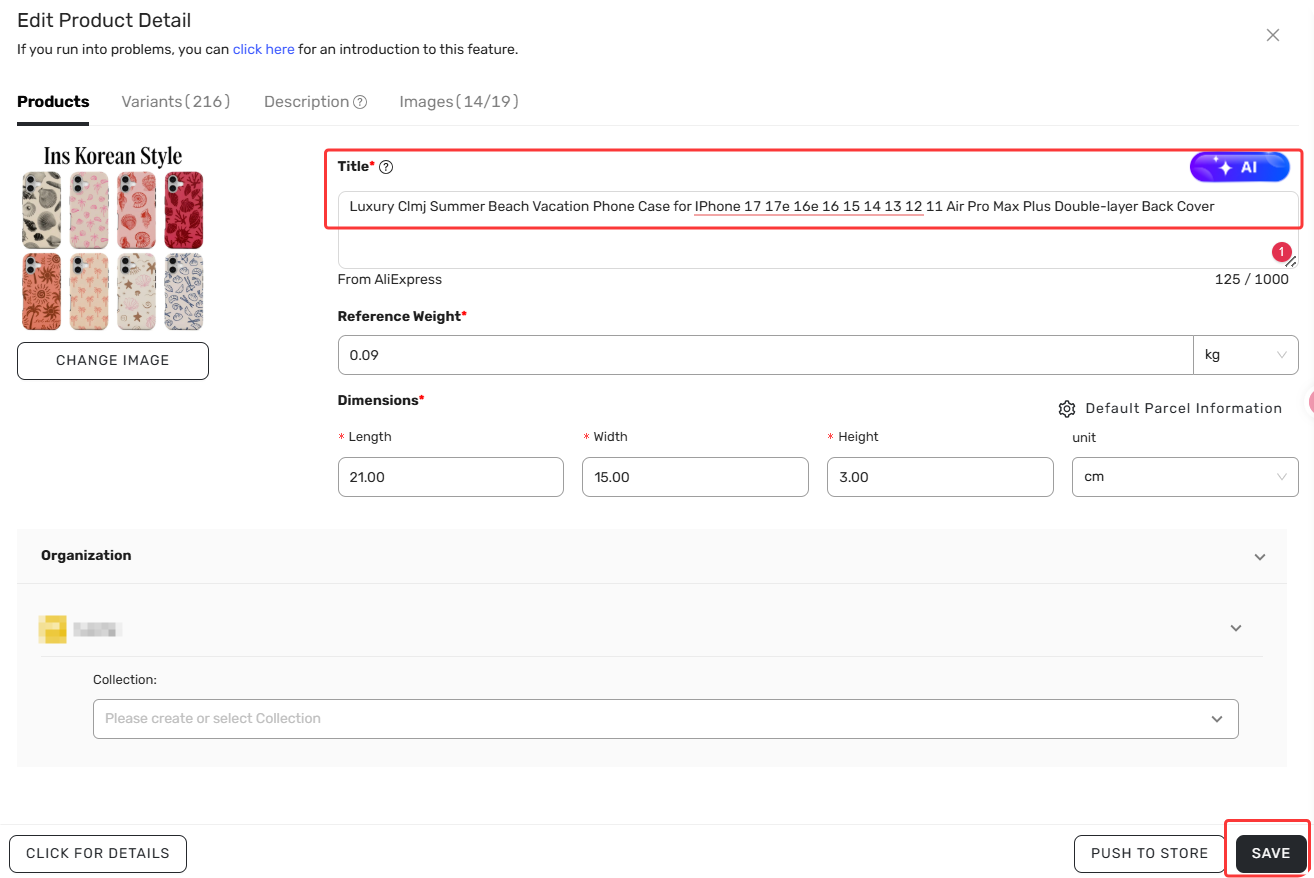Click the Reference Weight input showing 0.09
Viewport: 1314px width, 878px height.
point(765,355)
